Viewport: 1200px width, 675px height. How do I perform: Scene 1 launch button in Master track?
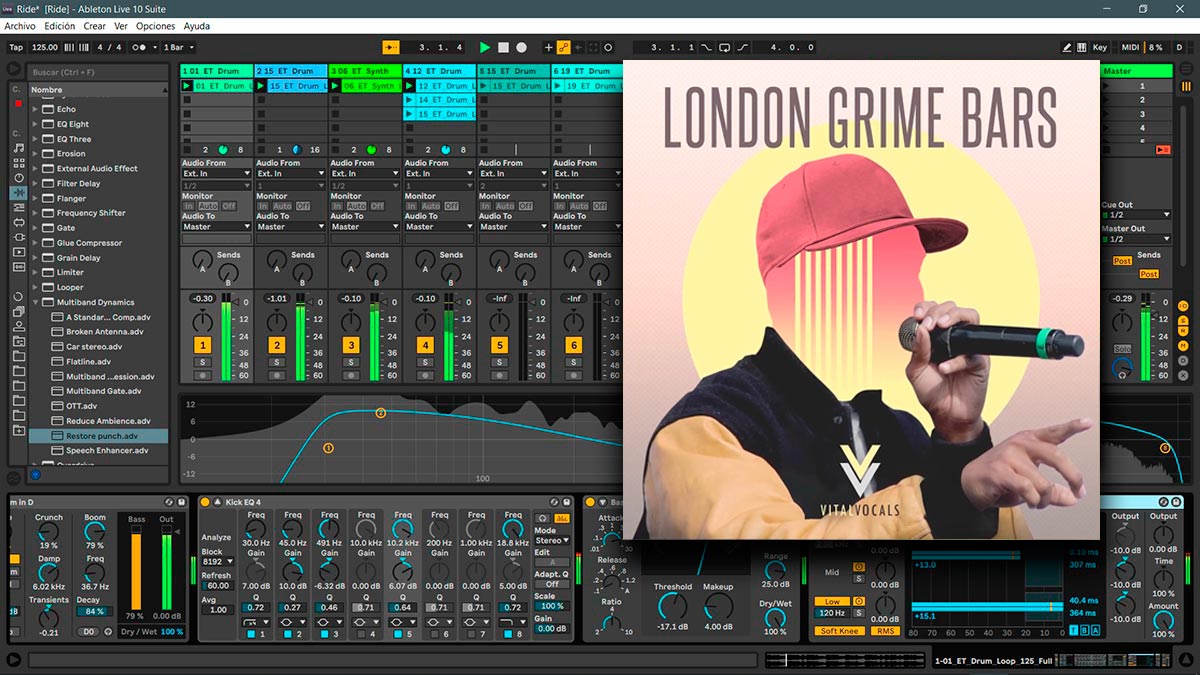1108,86
